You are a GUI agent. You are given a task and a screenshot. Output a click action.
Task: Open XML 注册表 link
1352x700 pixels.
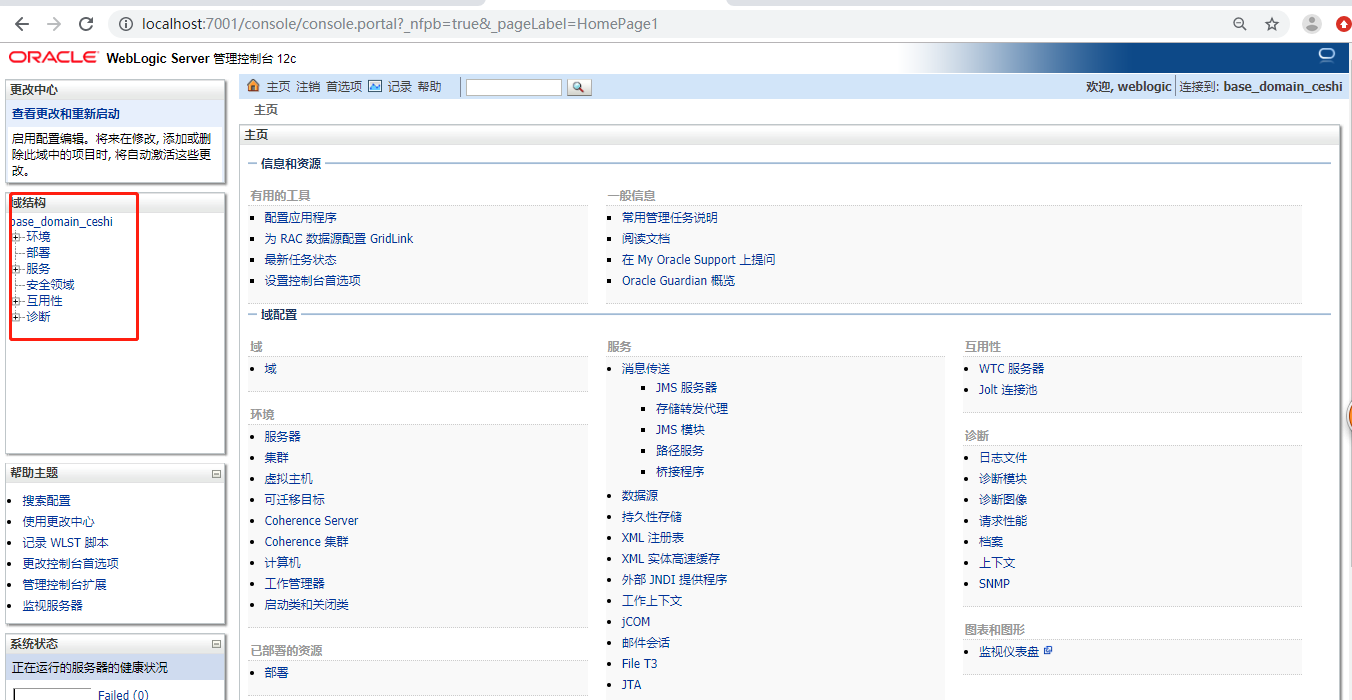point(653,538)
